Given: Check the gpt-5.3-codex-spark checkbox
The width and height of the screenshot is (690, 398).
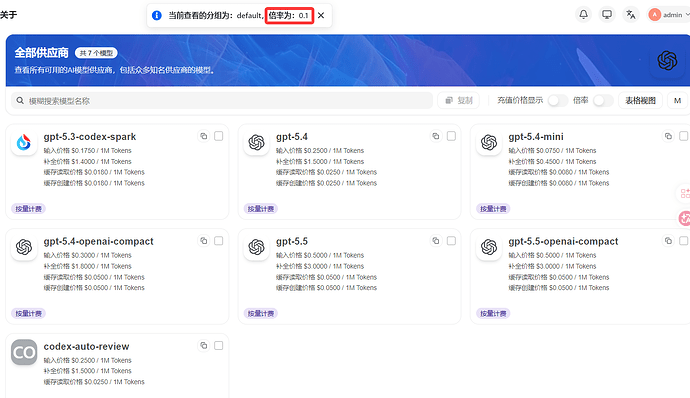Looking at the screenshot, I should pos(218,136).
